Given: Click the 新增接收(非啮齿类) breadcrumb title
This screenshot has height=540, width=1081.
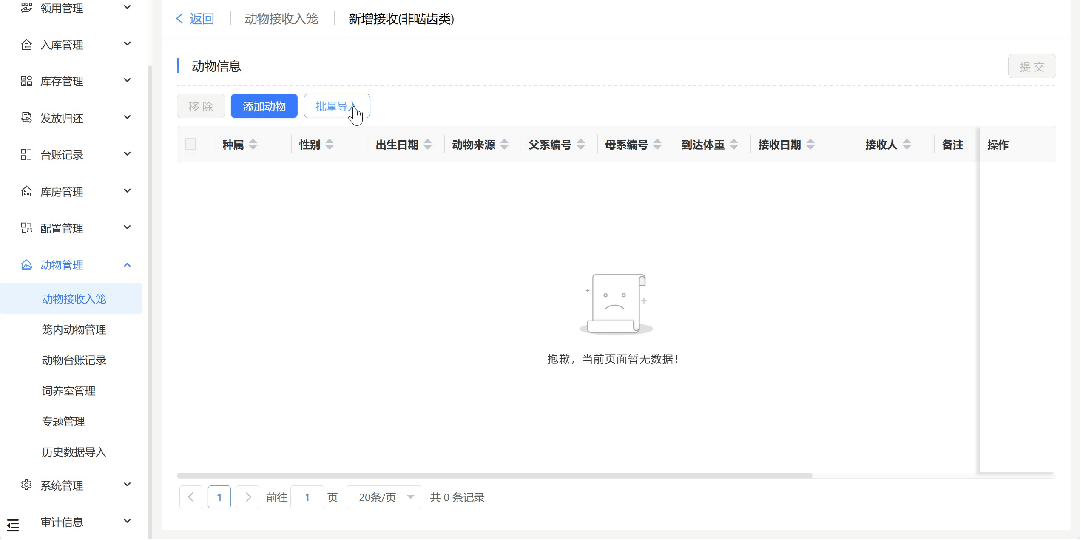Looking at the screenshot, I should (x=401, y=19).
